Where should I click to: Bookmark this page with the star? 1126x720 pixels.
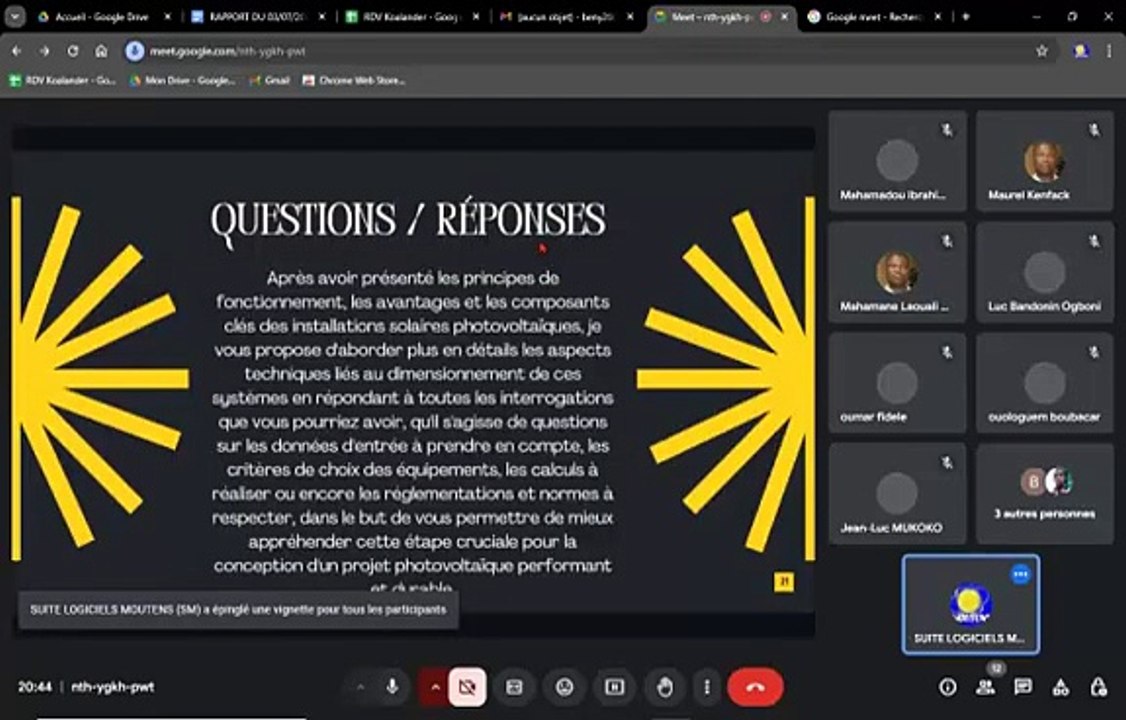coord(1042,51)
